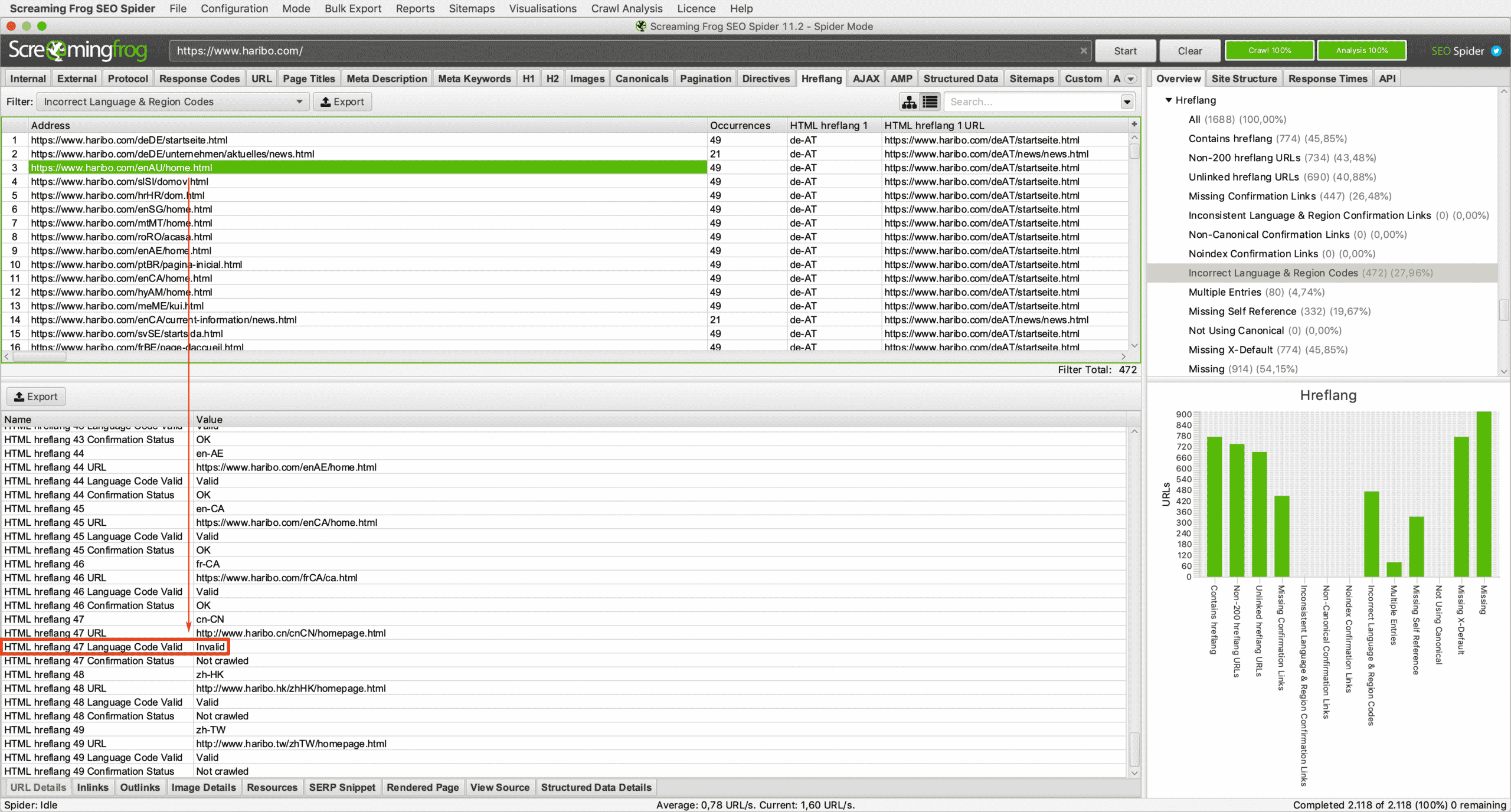Switch to the Inlinks bottom tab
The width and height of the screenshot is (1511, 812).
[93, 787]
